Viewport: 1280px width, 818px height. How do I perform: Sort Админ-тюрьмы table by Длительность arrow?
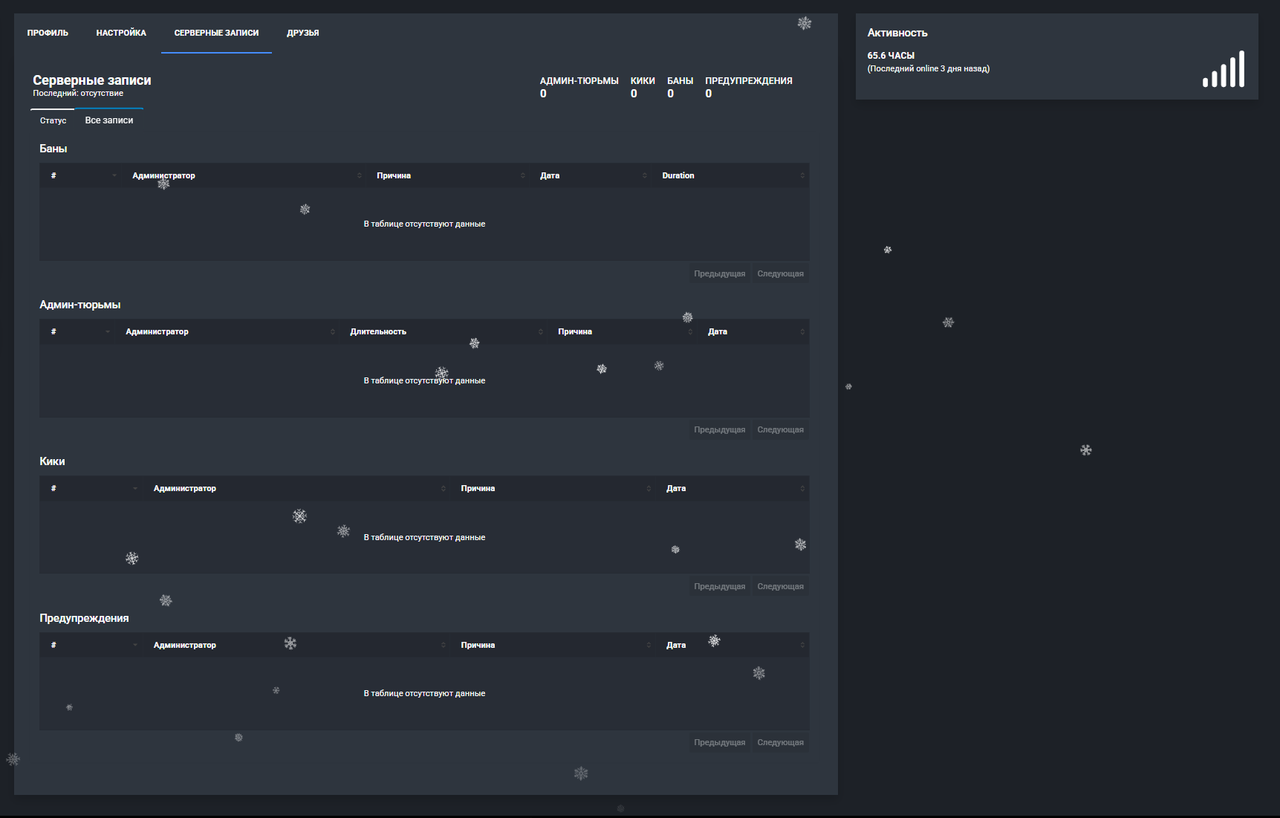[x=540, y=332]
